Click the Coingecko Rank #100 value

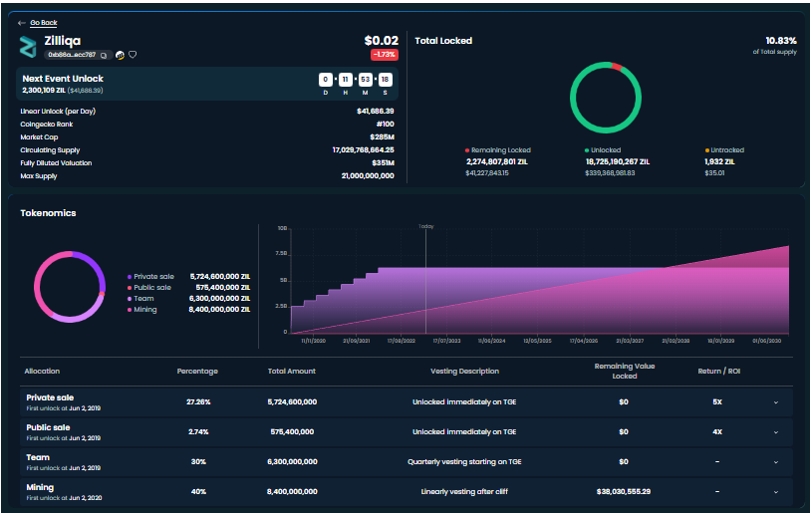pos(385,124)
